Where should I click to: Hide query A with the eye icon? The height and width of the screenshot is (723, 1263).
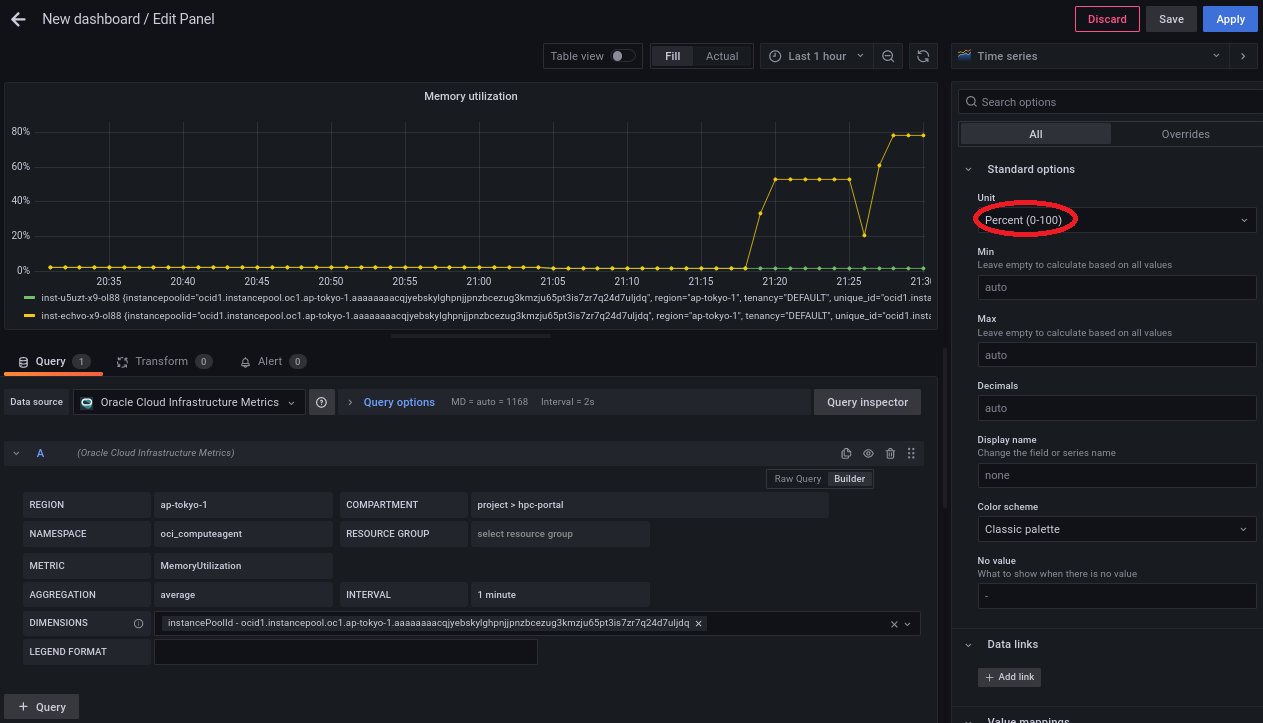(868, 453)
